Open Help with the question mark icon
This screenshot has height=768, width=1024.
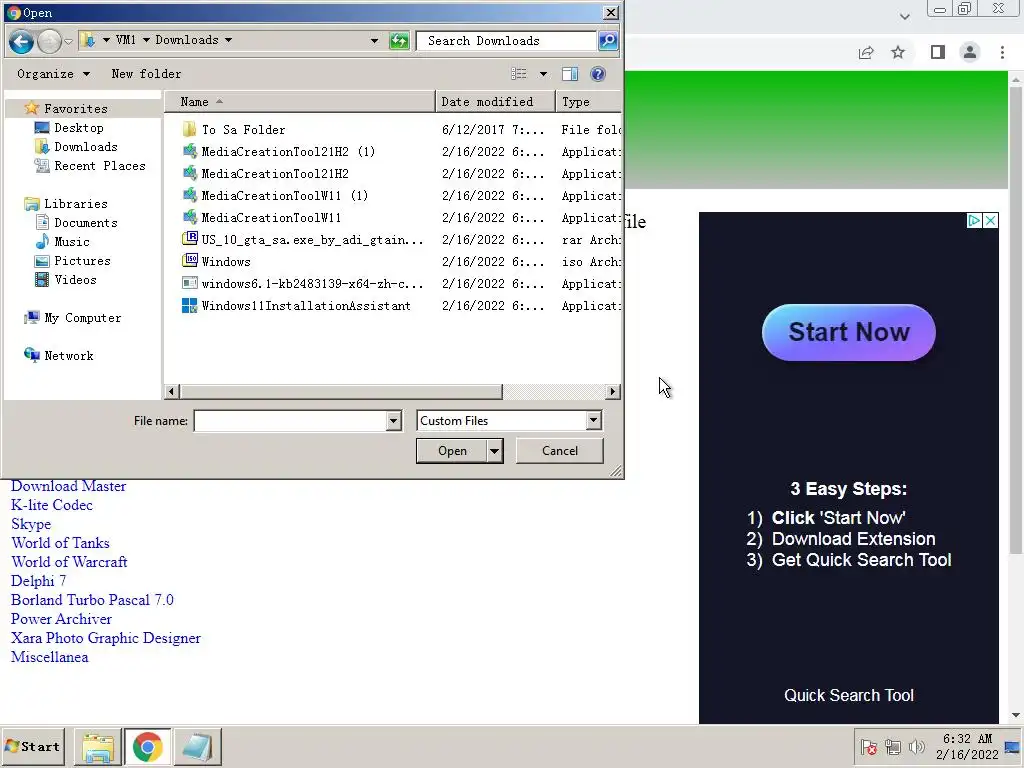[598, 74]
